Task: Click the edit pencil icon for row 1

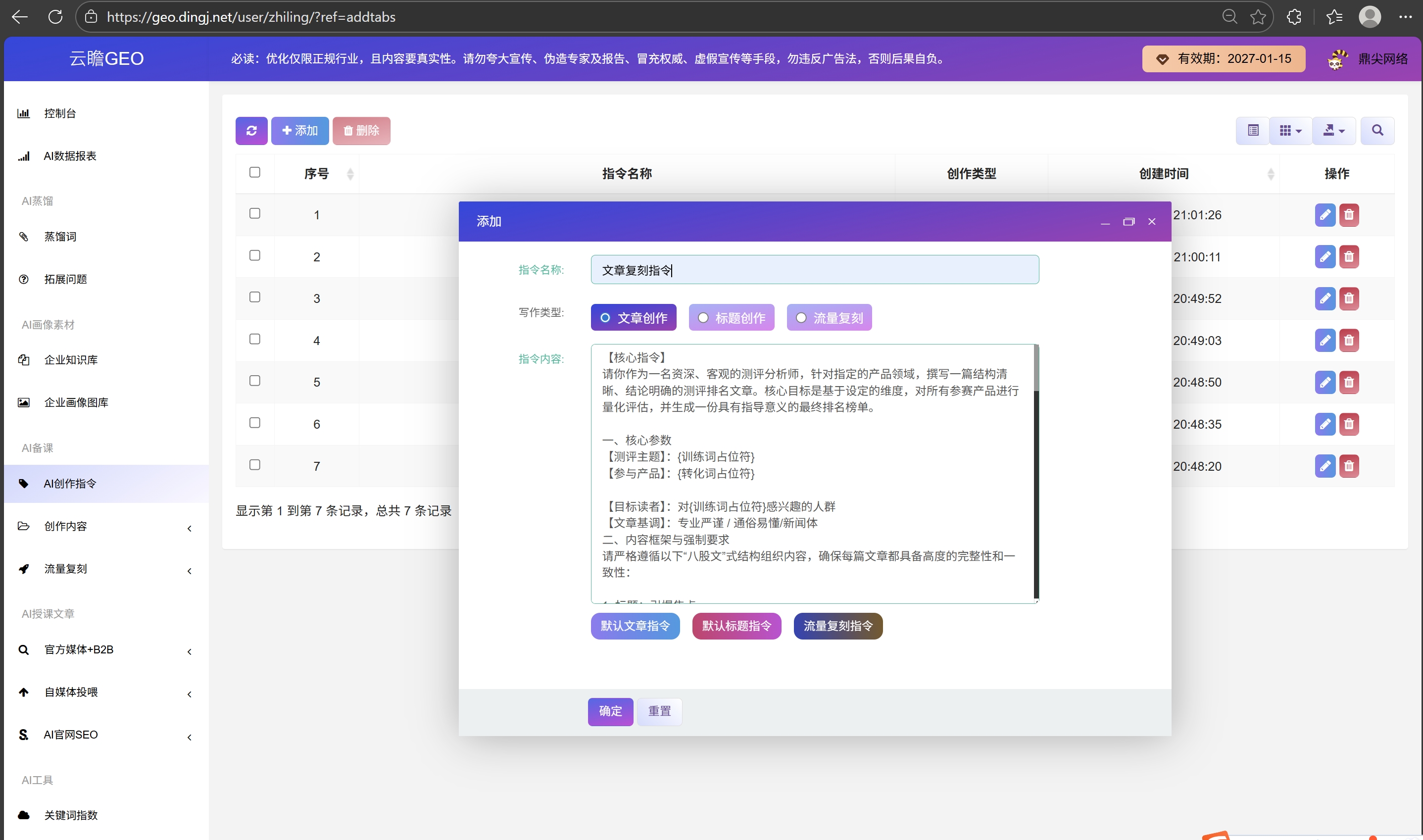Action: [x=1325, y=214]
